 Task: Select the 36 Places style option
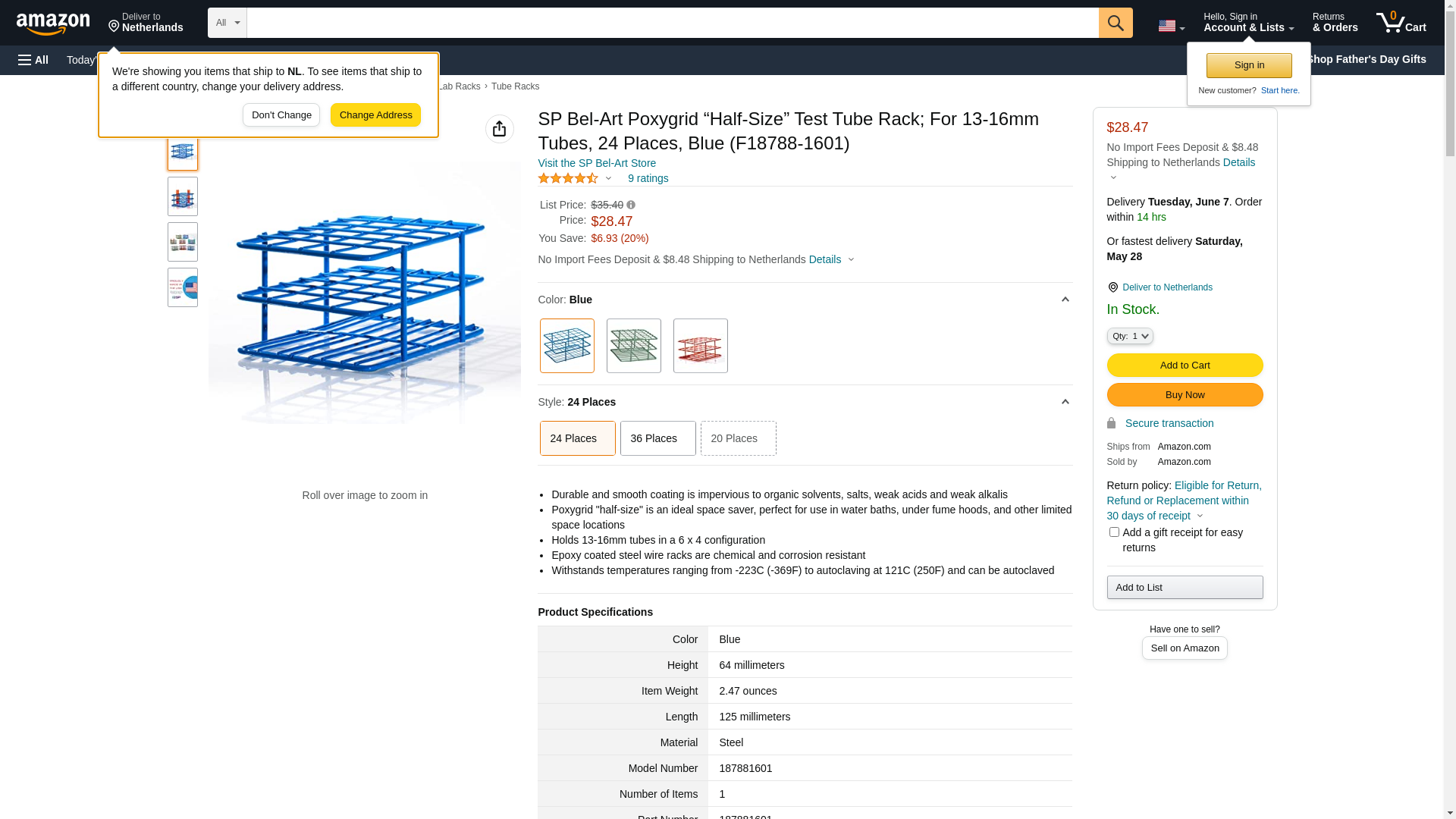click(x=657, y=438)
